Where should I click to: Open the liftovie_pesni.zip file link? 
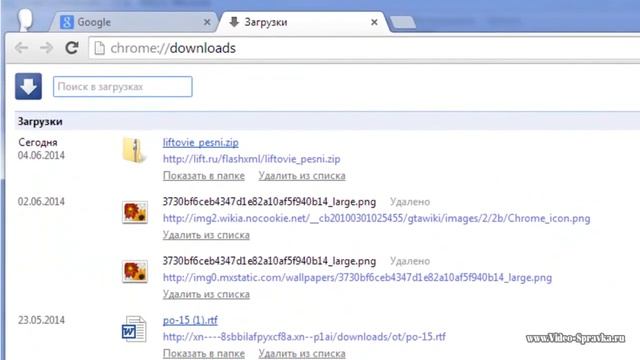[201, 142]
